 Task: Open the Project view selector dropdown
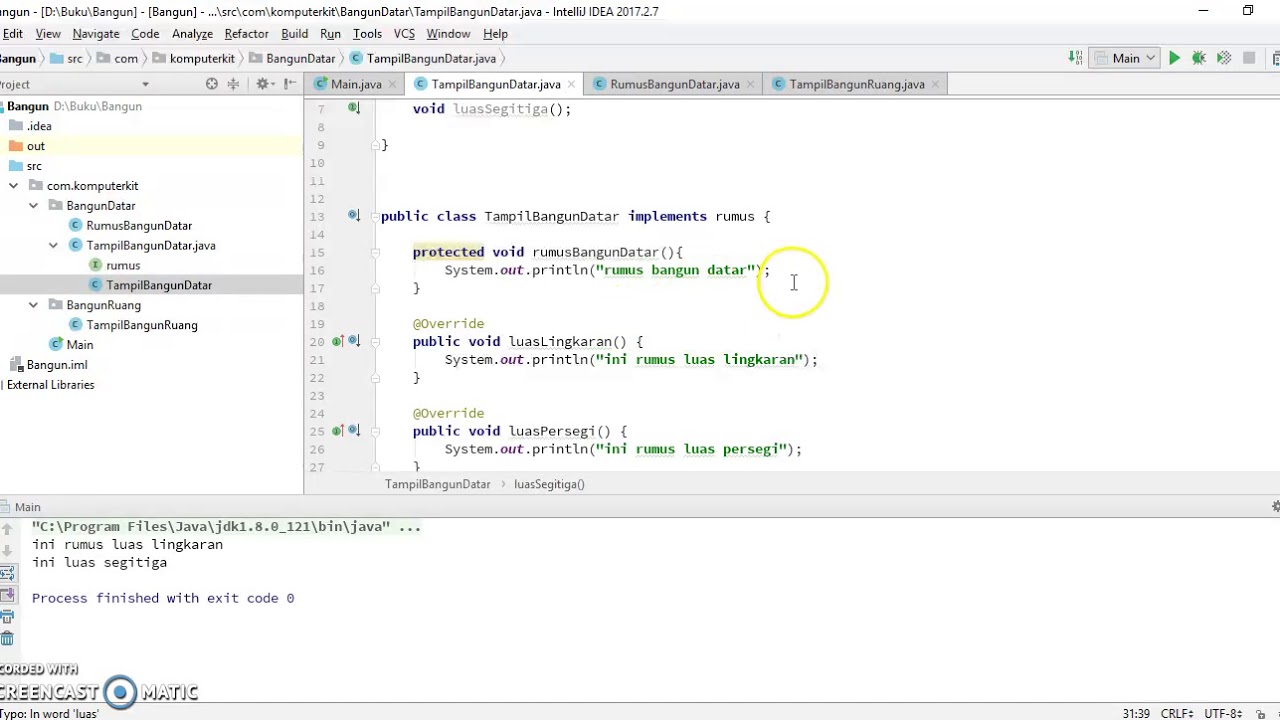(145, 84)
